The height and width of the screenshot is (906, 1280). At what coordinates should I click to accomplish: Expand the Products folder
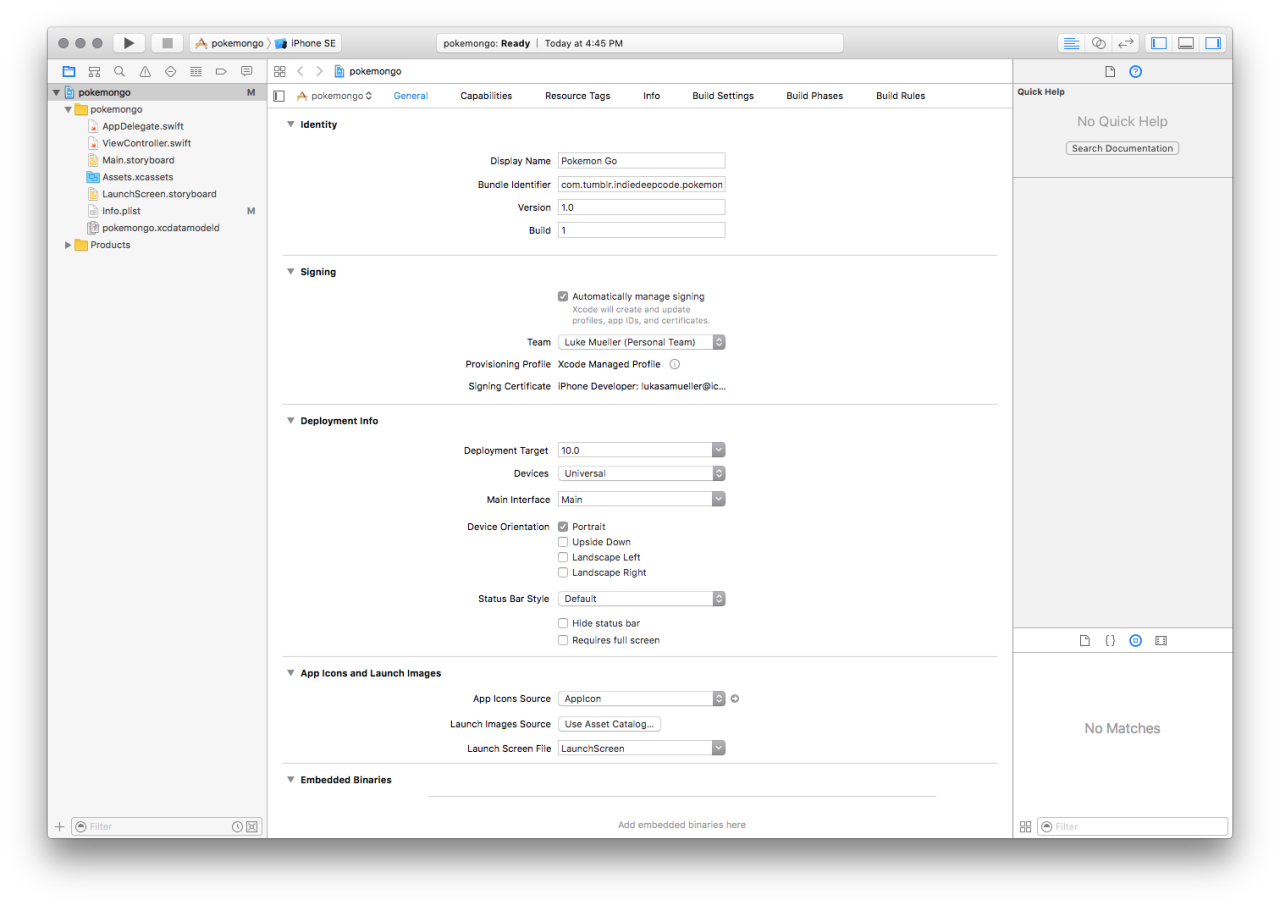68,245
